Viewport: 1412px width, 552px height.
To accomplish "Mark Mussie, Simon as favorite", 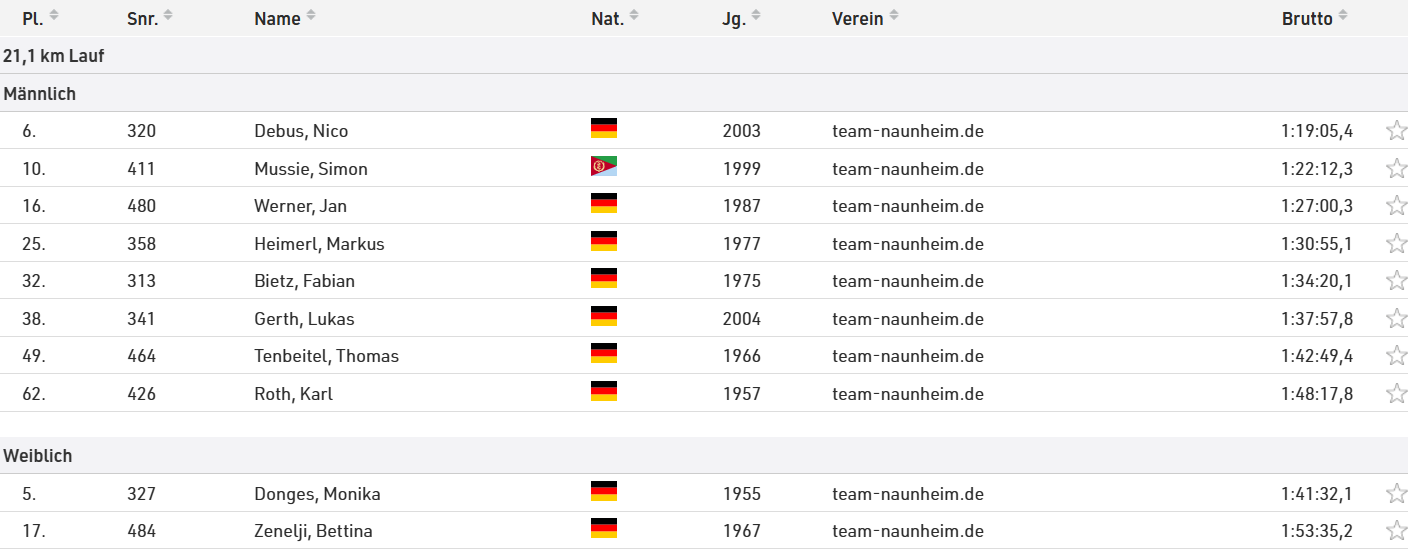I will (1396, 169).
